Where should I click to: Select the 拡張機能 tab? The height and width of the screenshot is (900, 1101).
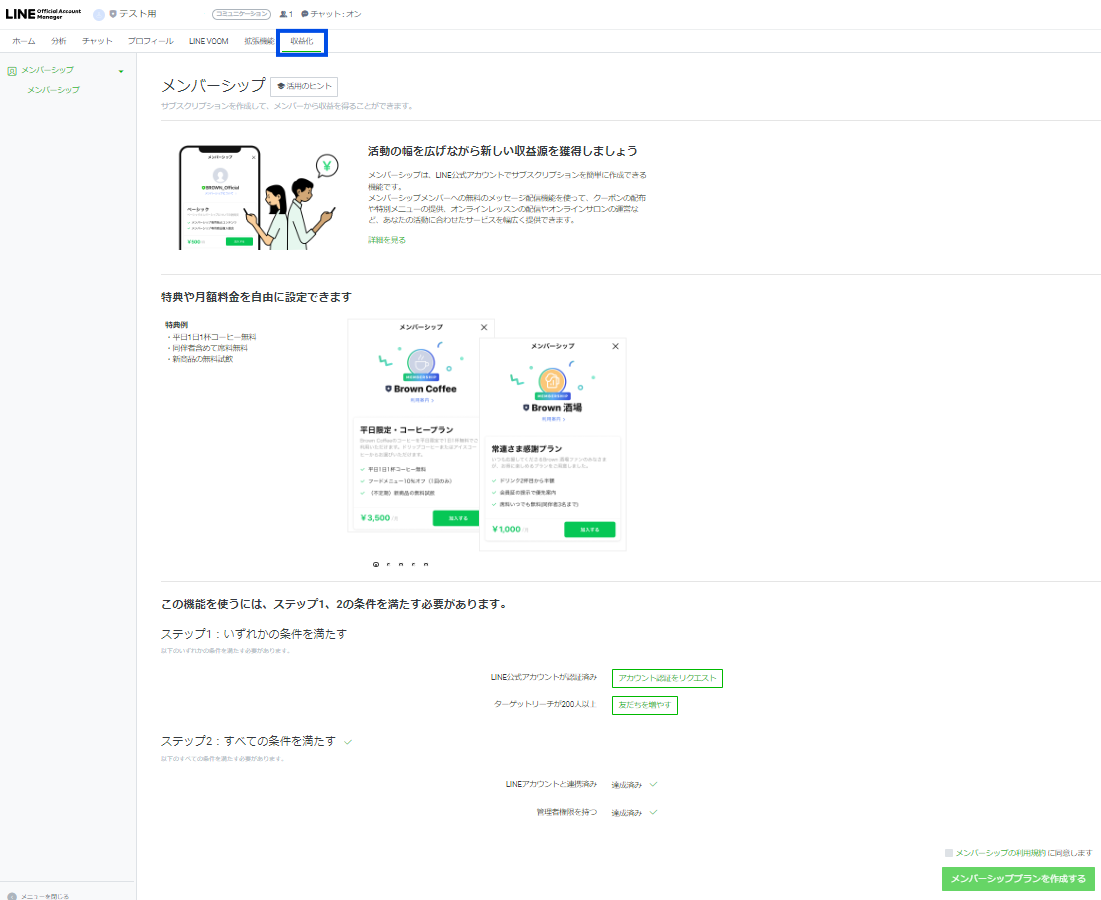(258, 41)
